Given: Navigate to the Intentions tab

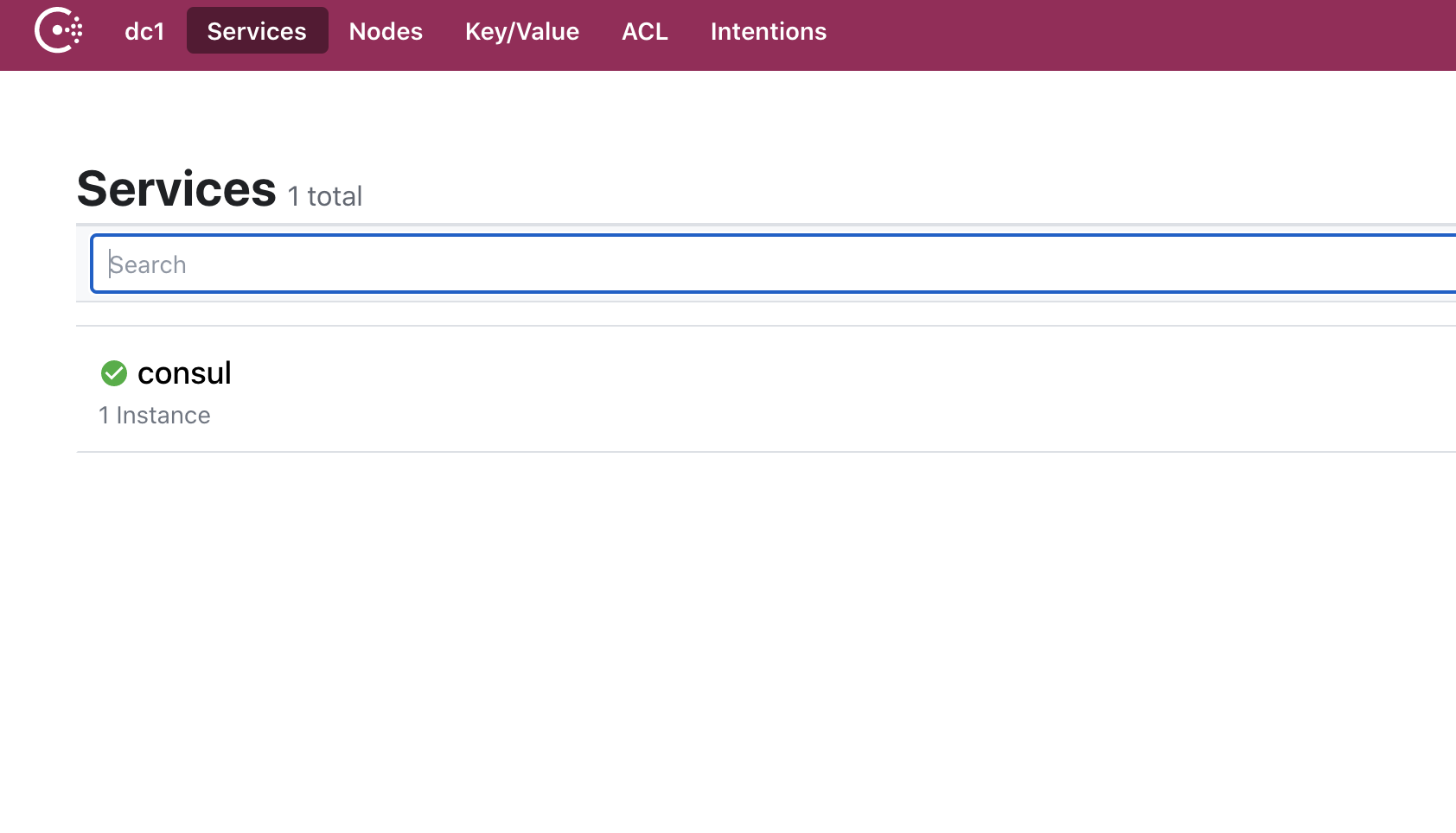Looking at the screenshot, I should click(769, 31).
